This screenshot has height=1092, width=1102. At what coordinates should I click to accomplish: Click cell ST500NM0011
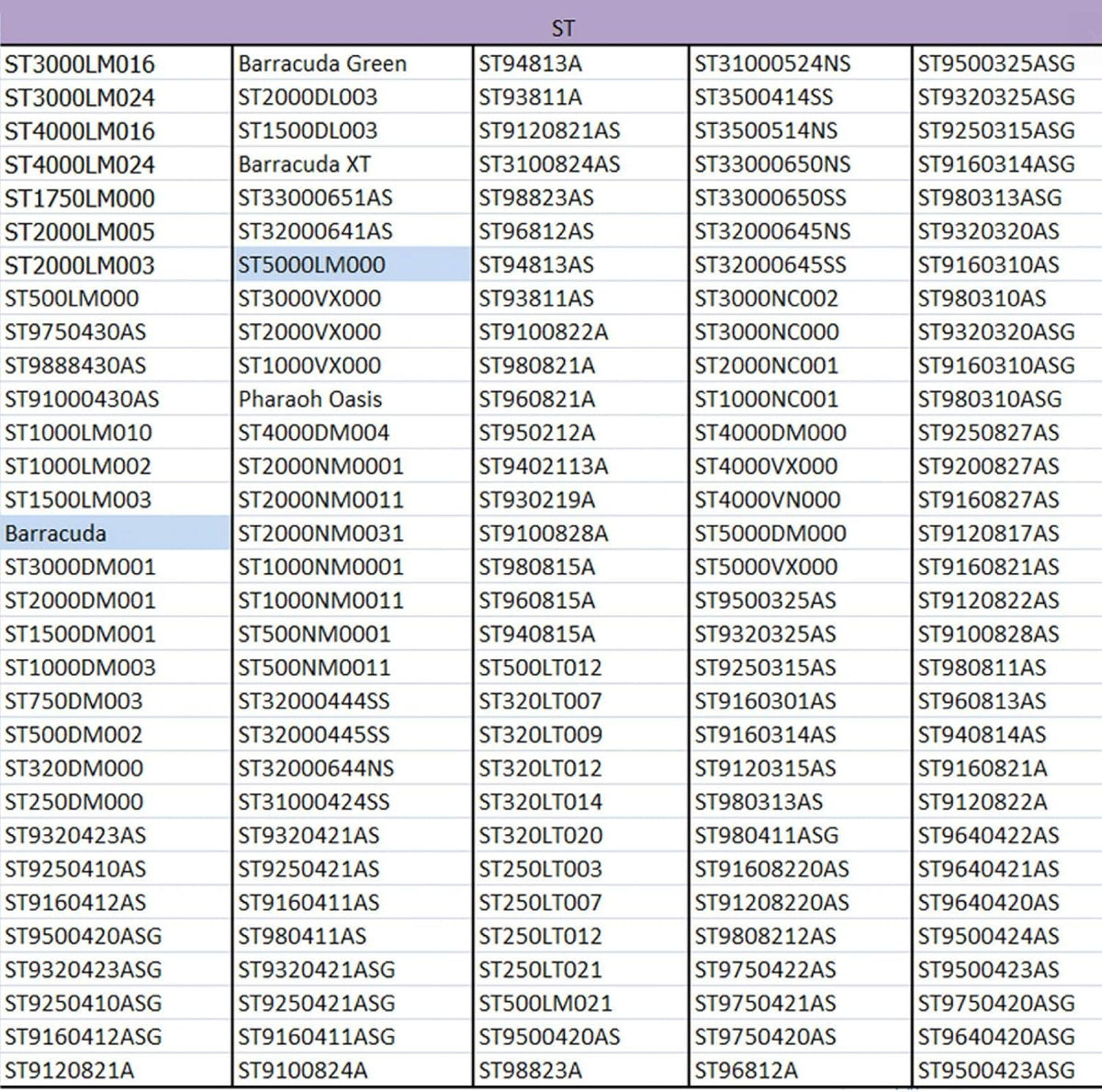pyautogui.click(x=354, y=668)
